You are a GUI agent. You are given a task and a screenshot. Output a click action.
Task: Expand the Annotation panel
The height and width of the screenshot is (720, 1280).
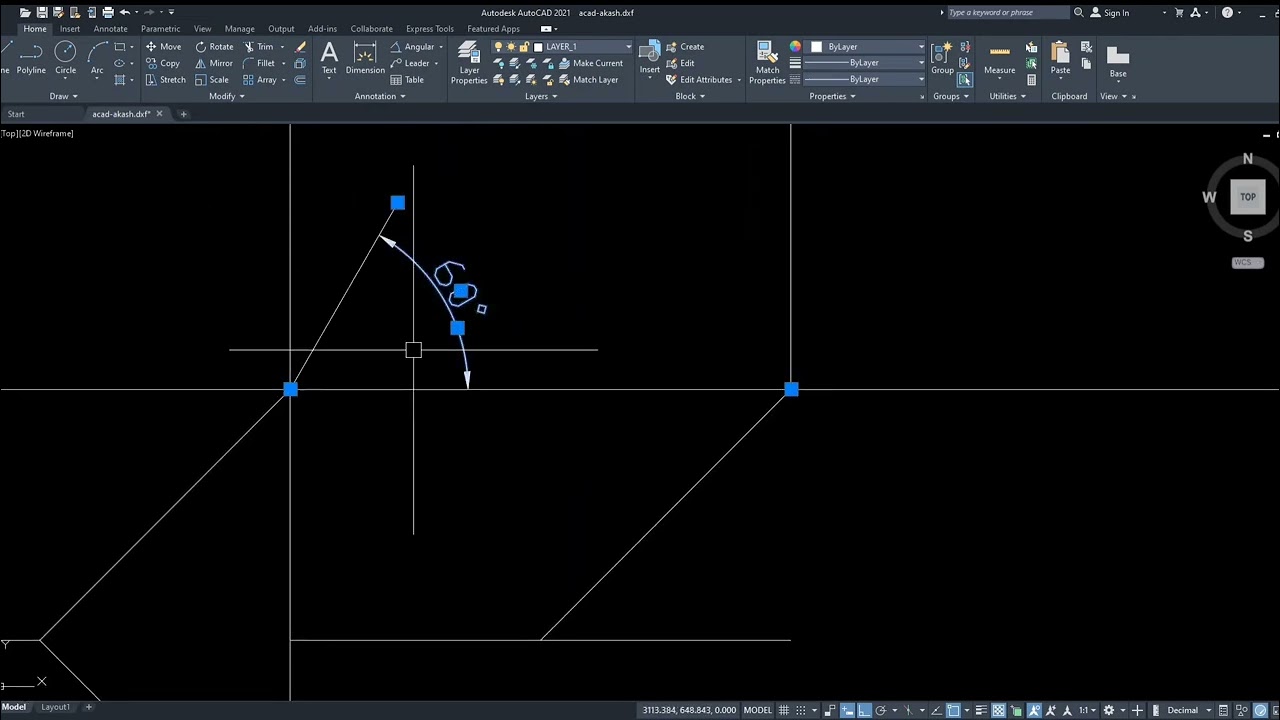pos(380,96)
